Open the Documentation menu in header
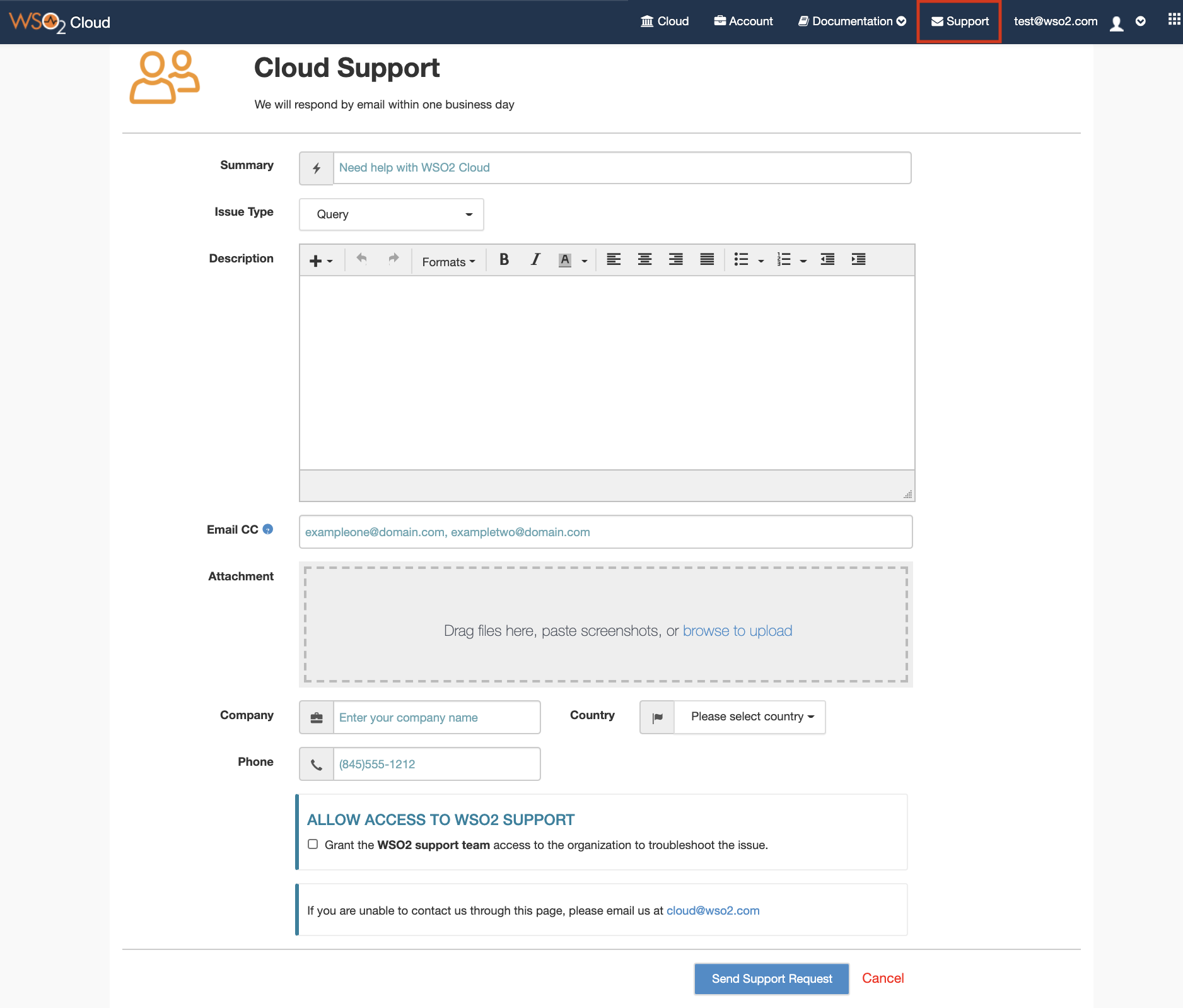Viewport: 1183px width, 1008px height. (853, 21)
